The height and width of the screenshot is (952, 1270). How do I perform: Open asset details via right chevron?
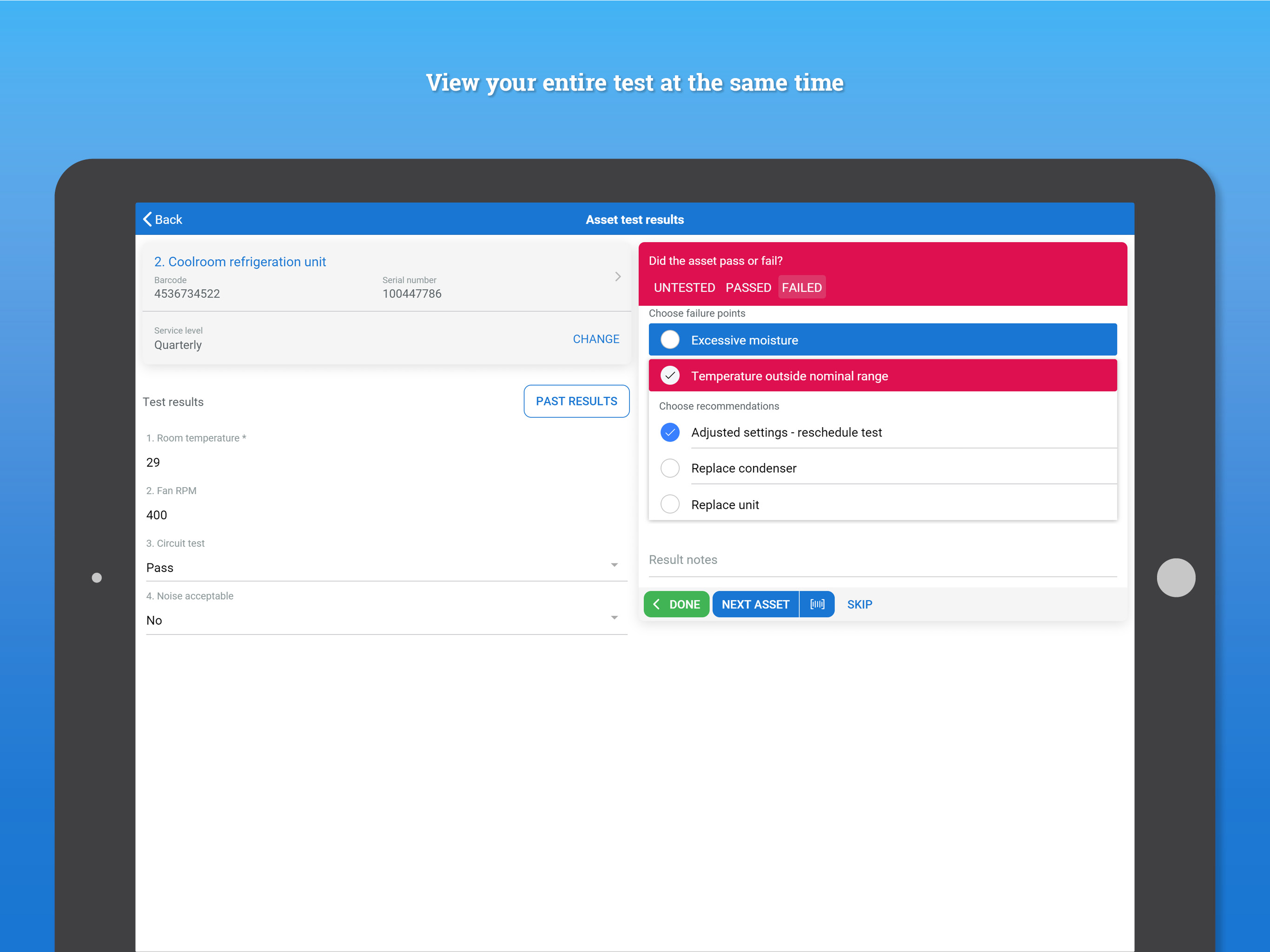[x=618, y=277]
